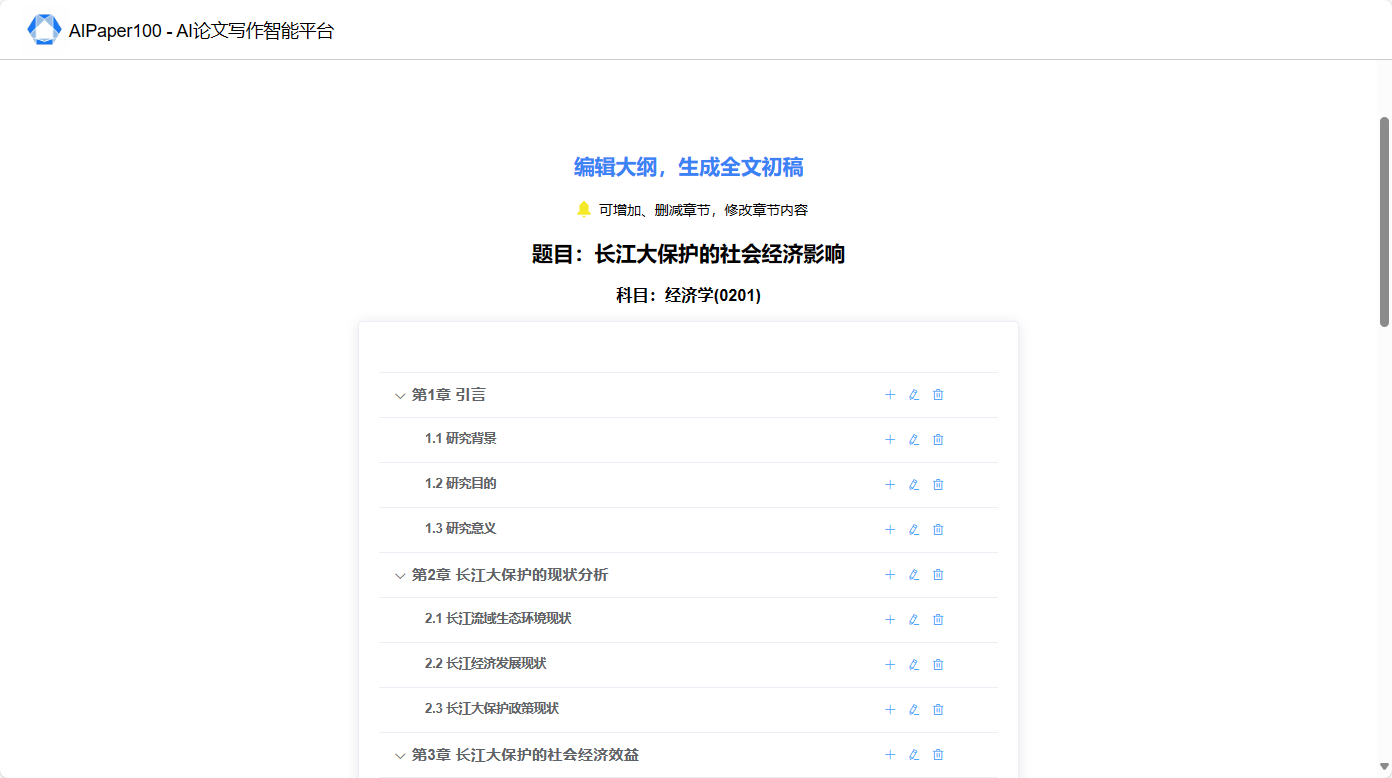Delete the 第2章 长江大保护的现状分析 chapter
The width and height of the screenshot is (1392, 778).
coord(938,575)
